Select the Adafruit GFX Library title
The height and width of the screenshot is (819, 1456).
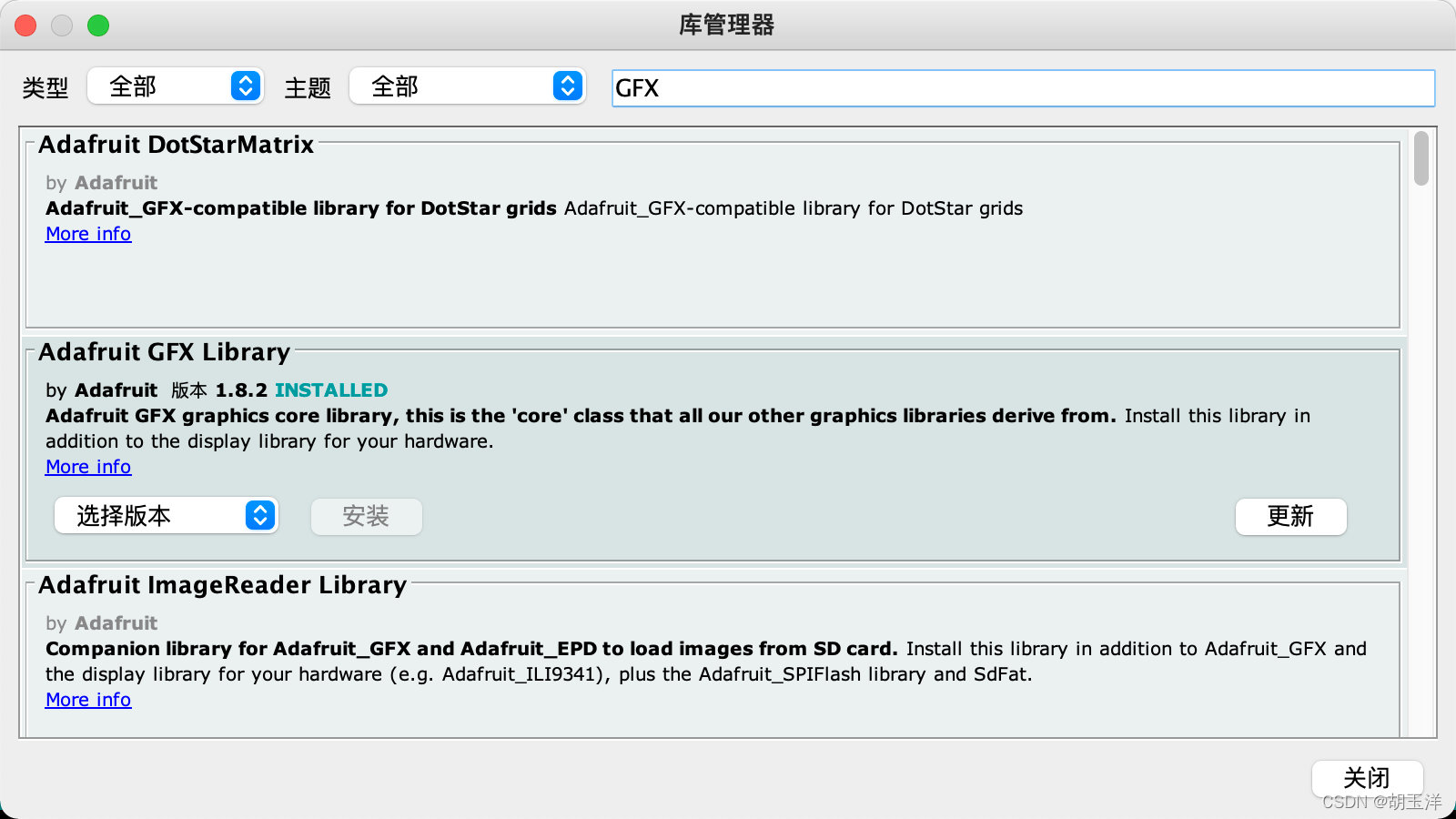(x=164, y=352)
